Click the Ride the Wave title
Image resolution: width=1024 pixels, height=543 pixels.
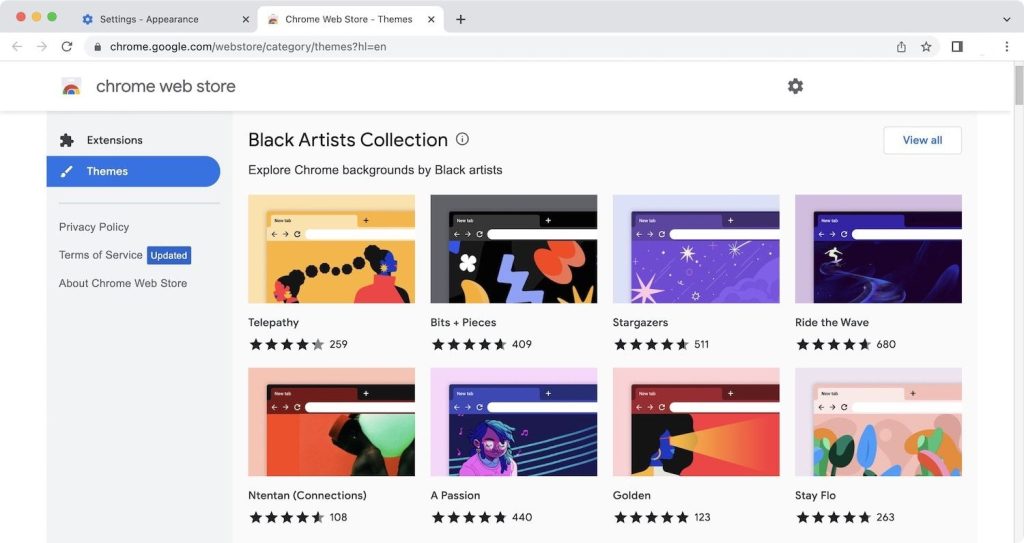tap(831, 322)
